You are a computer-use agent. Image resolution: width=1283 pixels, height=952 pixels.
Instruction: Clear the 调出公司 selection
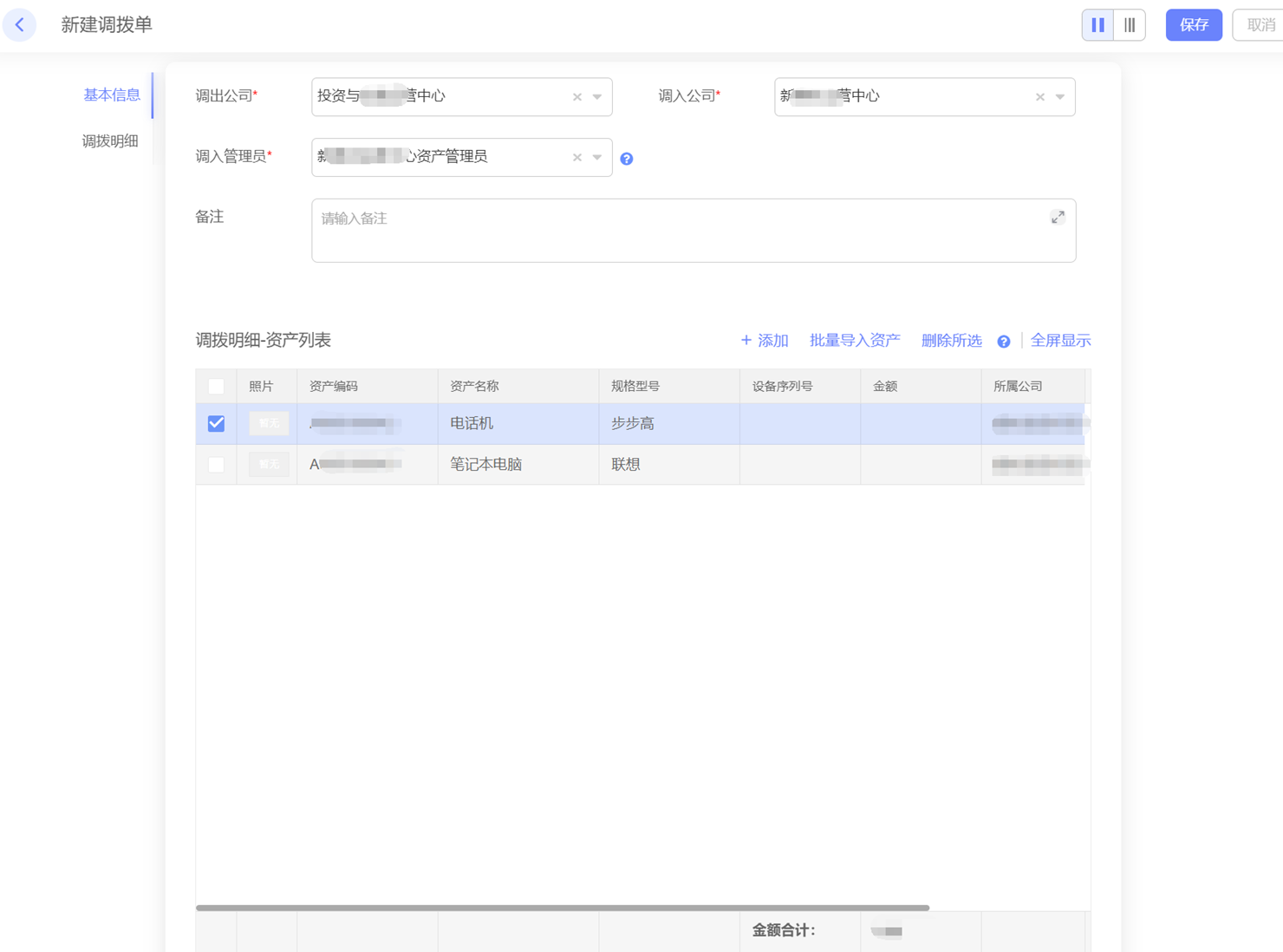[577, 97]
